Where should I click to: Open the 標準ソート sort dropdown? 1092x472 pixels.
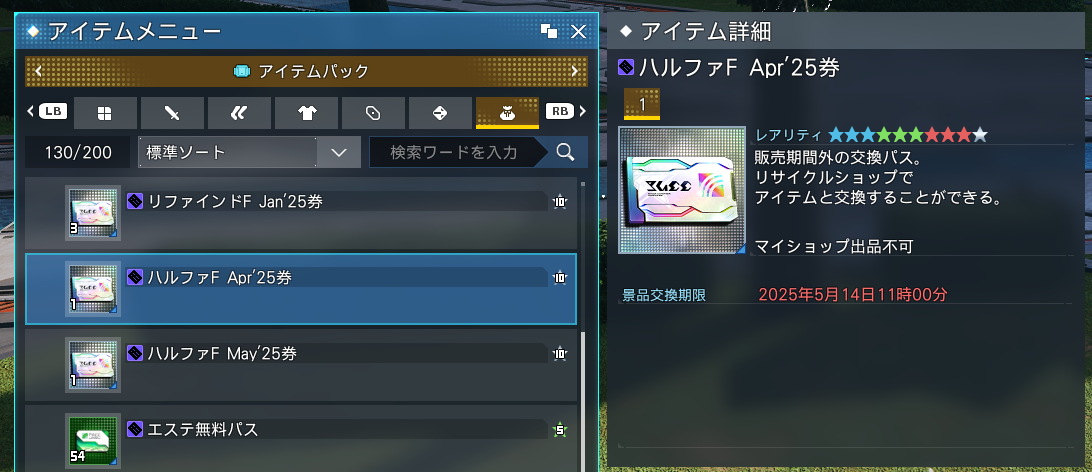tap(249, 152)
